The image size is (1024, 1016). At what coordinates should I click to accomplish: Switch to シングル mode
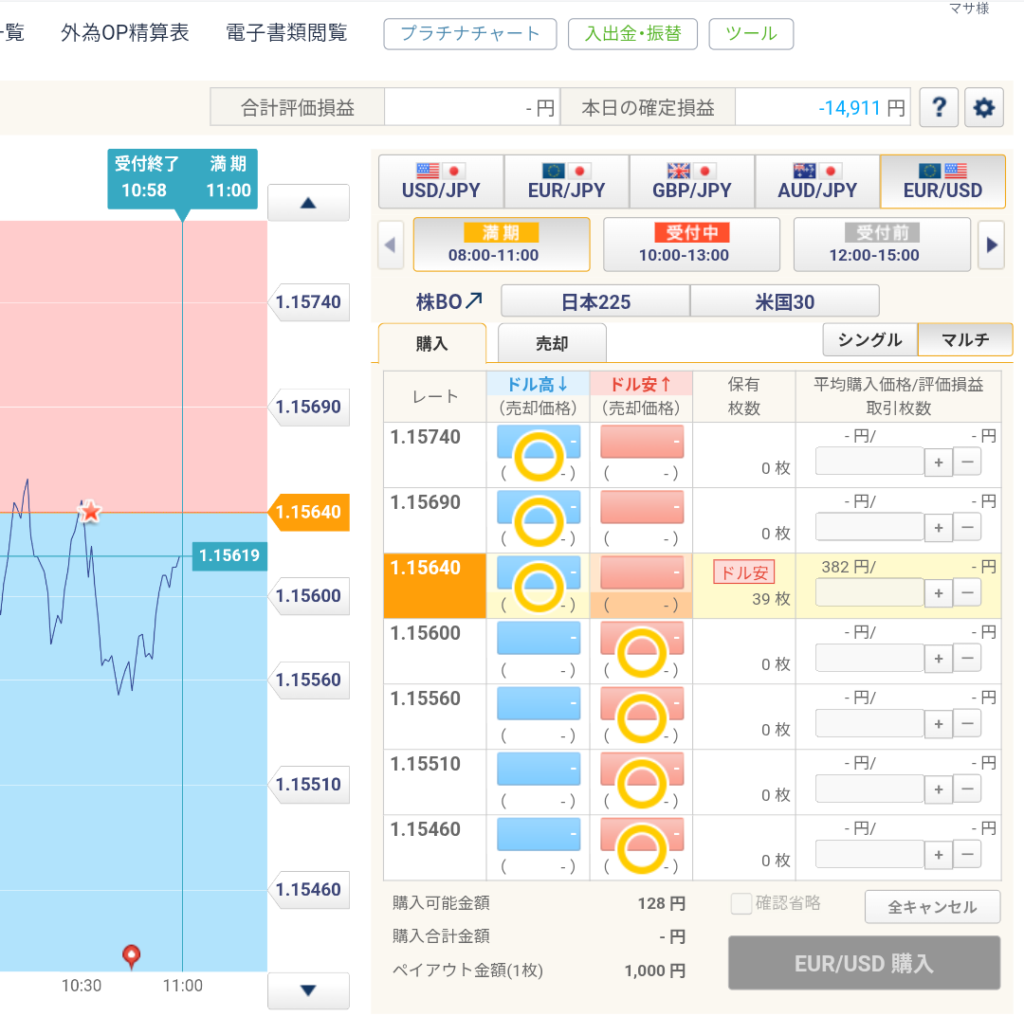pos(869,340)
